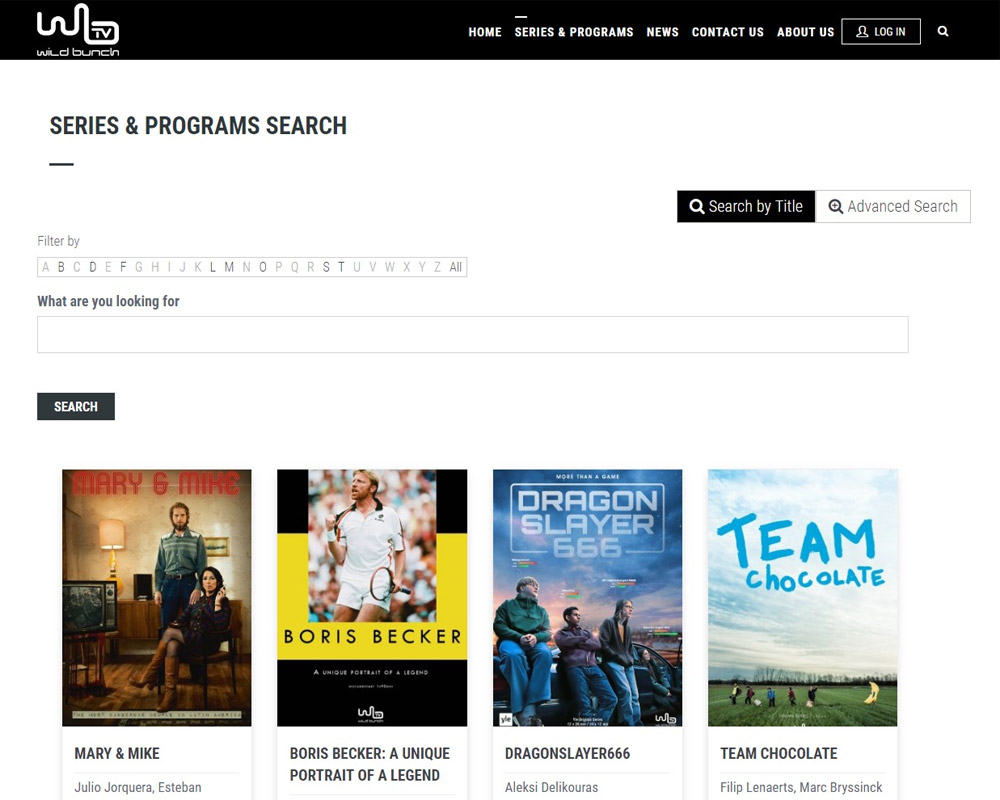Viewport: 1000px width, 800px height.
Task: Click the SEARCH button
Action: coord(76,406)
